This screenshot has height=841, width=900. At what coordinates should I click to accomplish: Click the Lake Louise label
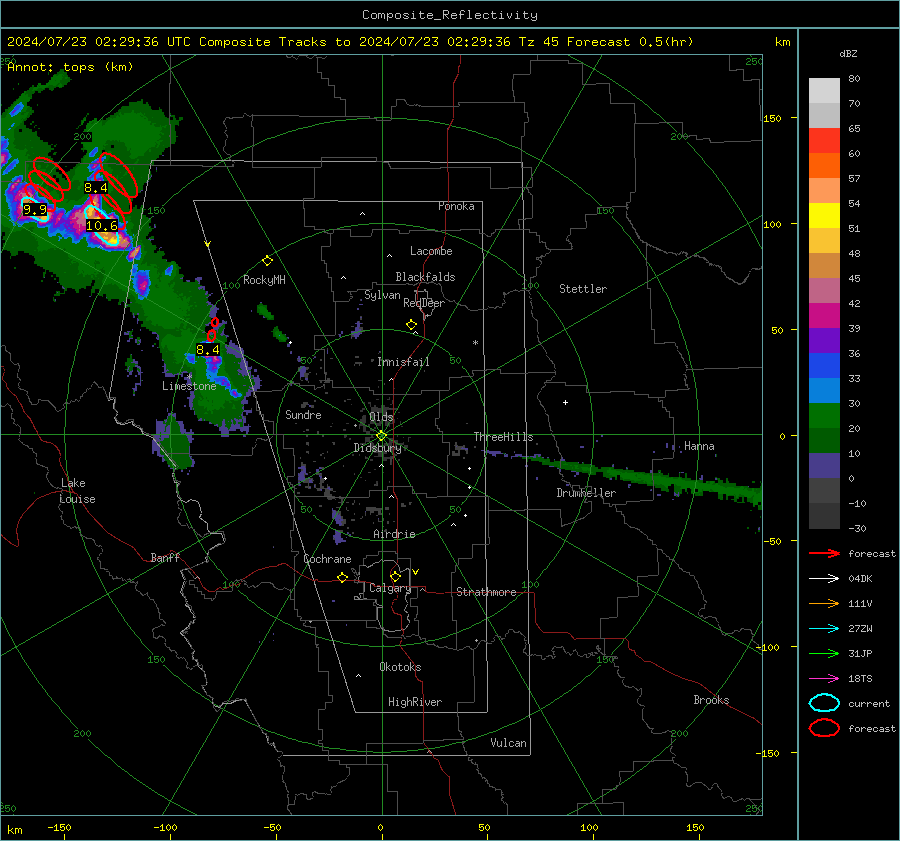pyautogui.click(x=77, y=491)
